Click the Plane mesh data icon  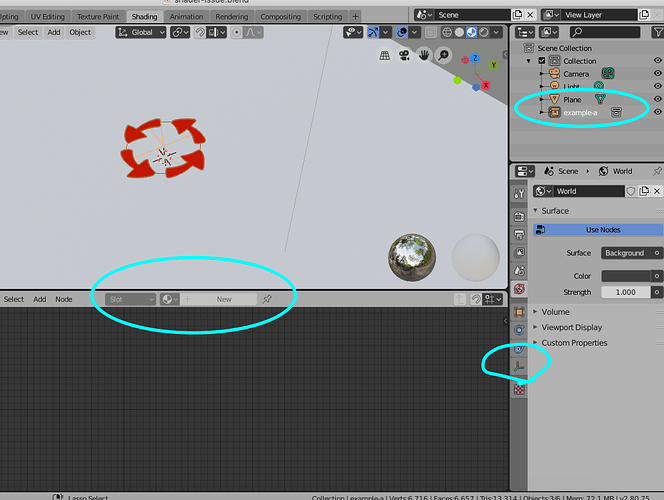click(600, 99)
